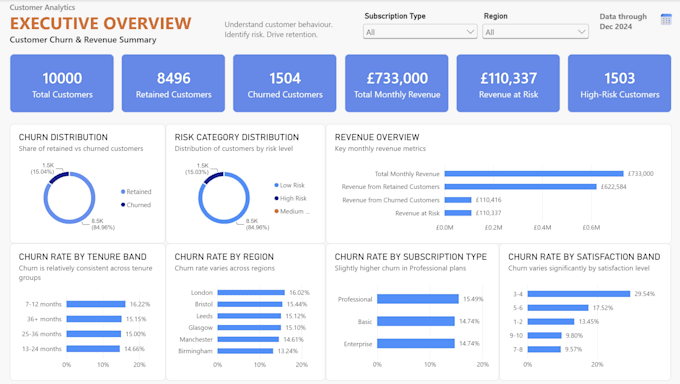Click the Churned legend marker

click(x=123, y=204)
